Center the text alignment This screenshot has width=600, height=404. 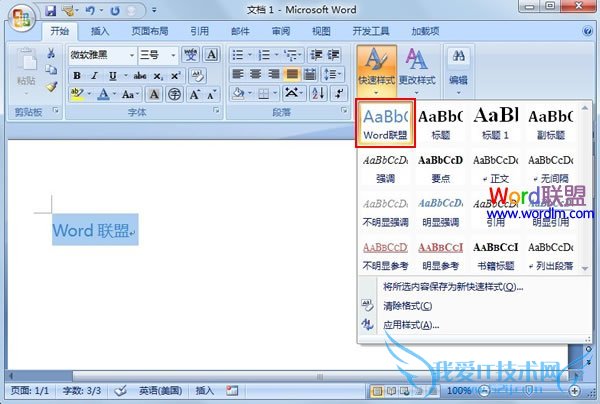[x=256, y=74]
